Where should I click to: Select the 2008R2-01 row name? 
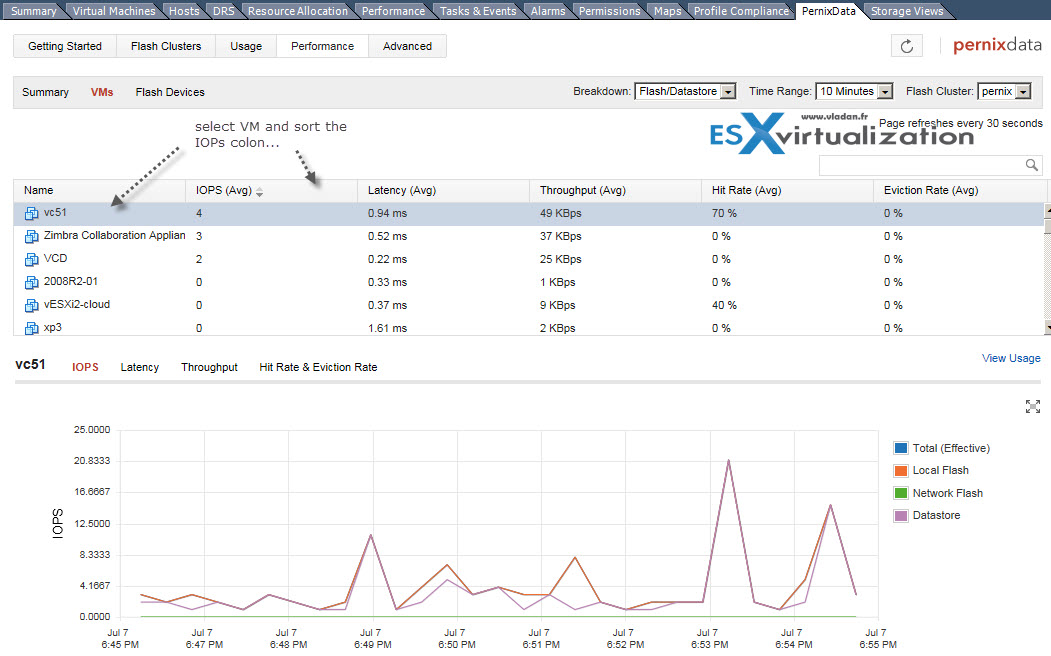tap(70, 281)
